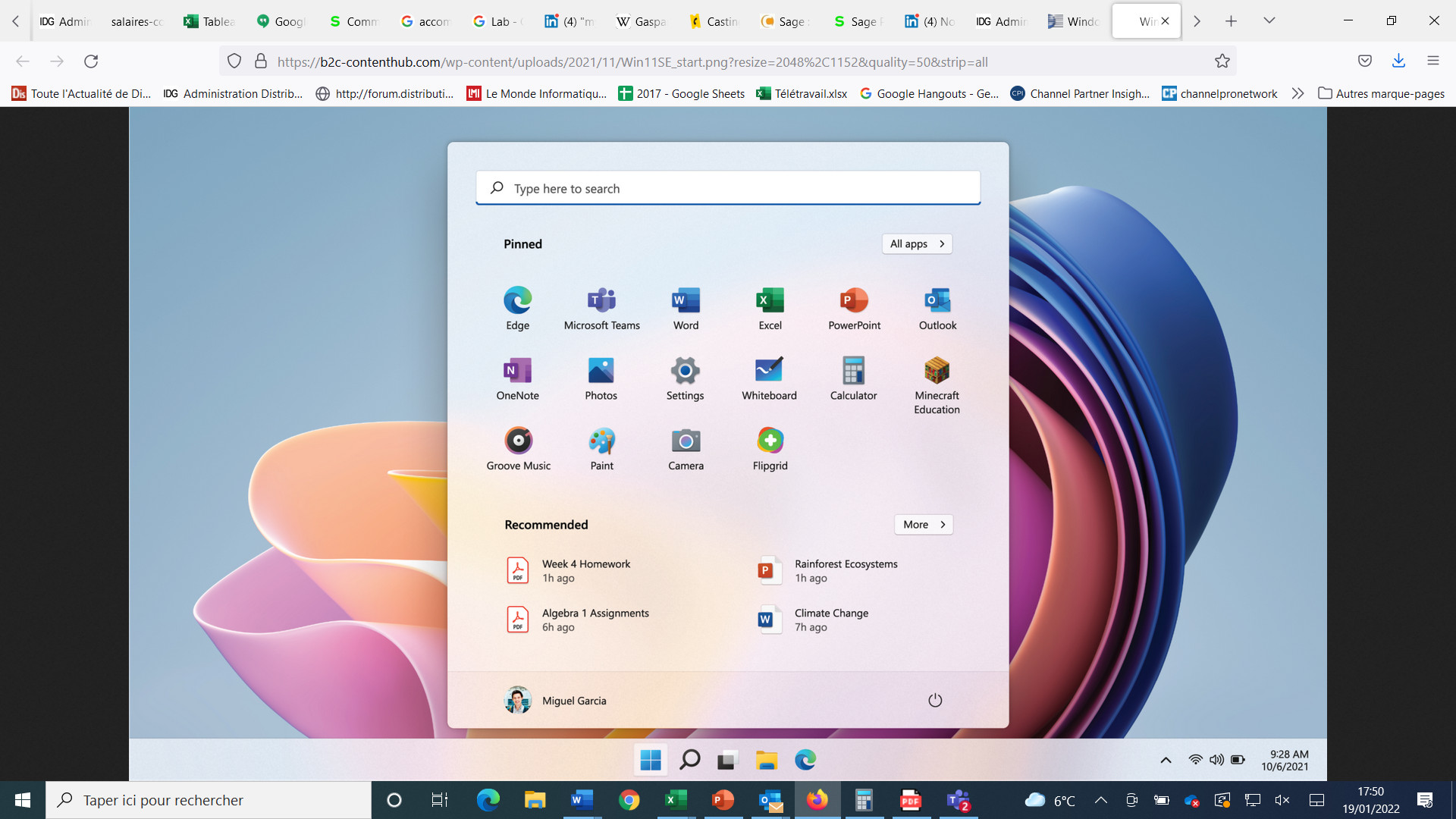Switch to the Tablea Excel tab

coord(209,21)
